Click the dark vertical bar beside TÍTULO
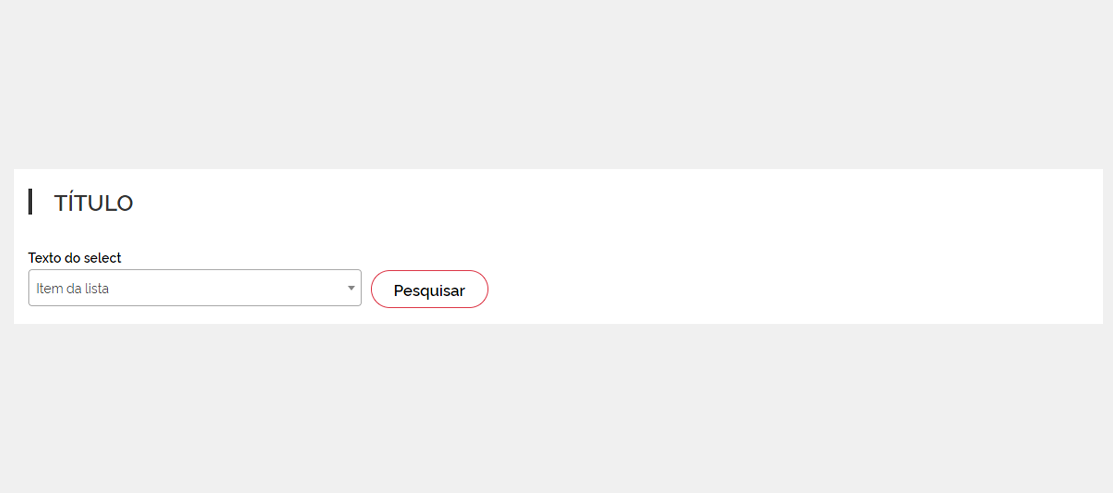Screen dimensions: 1113x493 tap(30, 202)
